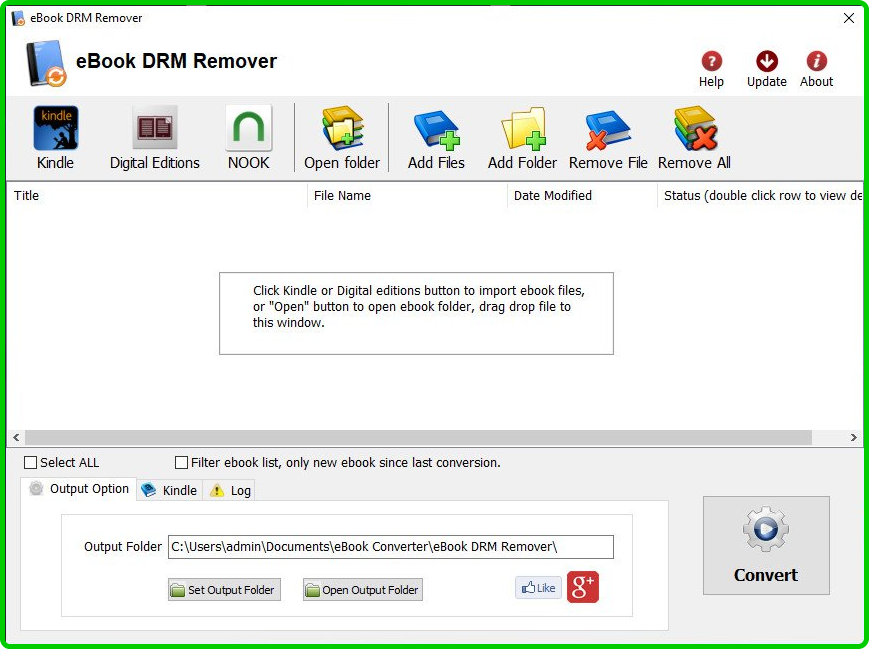Click inside the Output Folder path field

[x=391, y=547]
